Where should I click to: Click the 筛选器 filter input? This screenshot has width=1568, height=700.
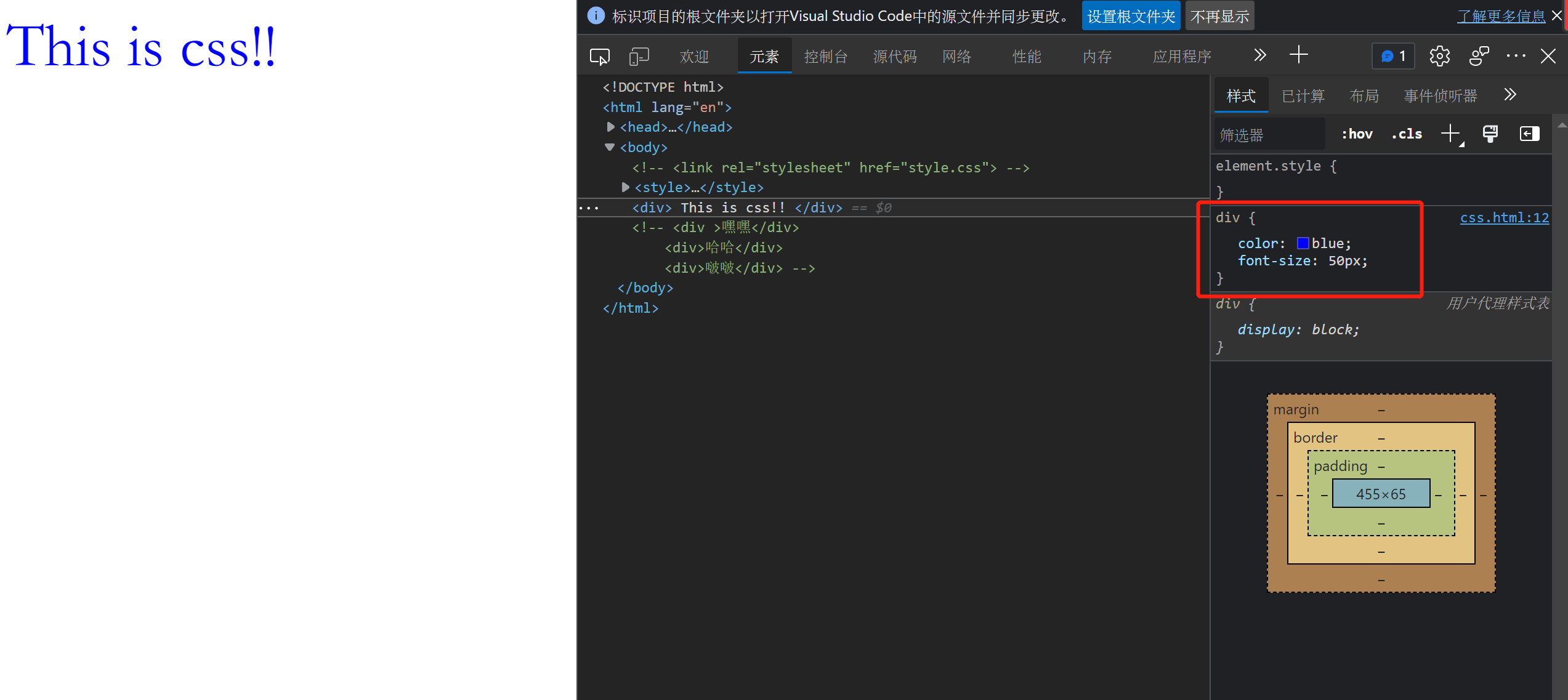click(x=1270, y=134)
